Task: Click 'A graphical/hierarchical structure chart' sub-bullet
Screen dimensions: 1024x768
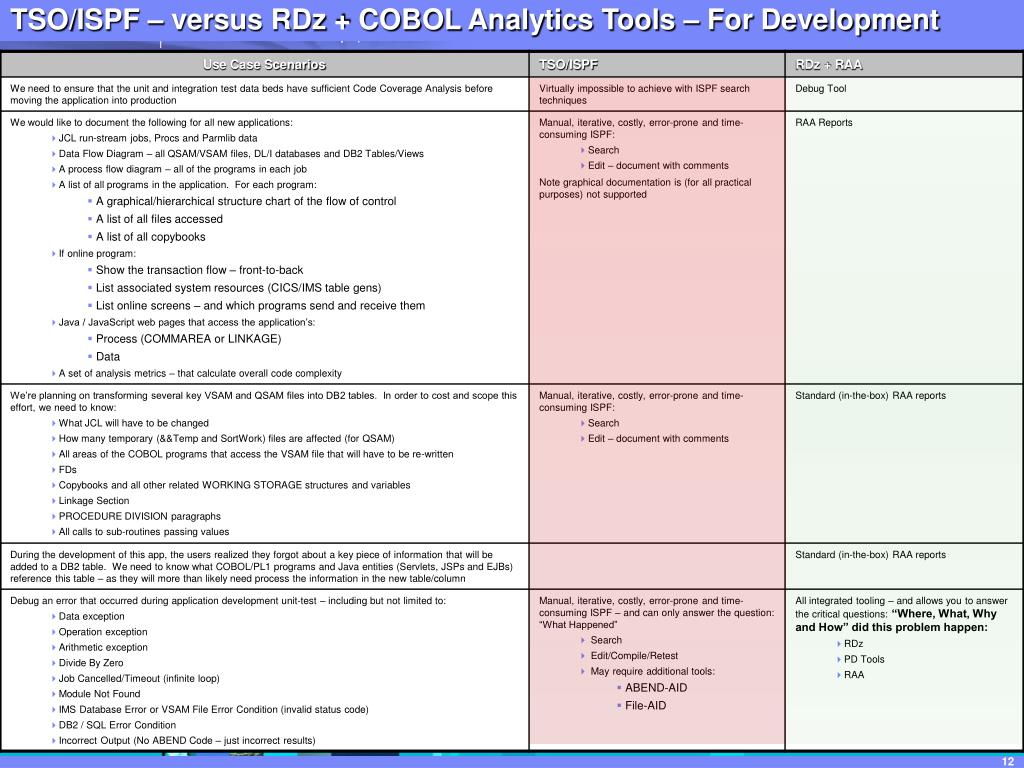Action: [x=246, y=201]
